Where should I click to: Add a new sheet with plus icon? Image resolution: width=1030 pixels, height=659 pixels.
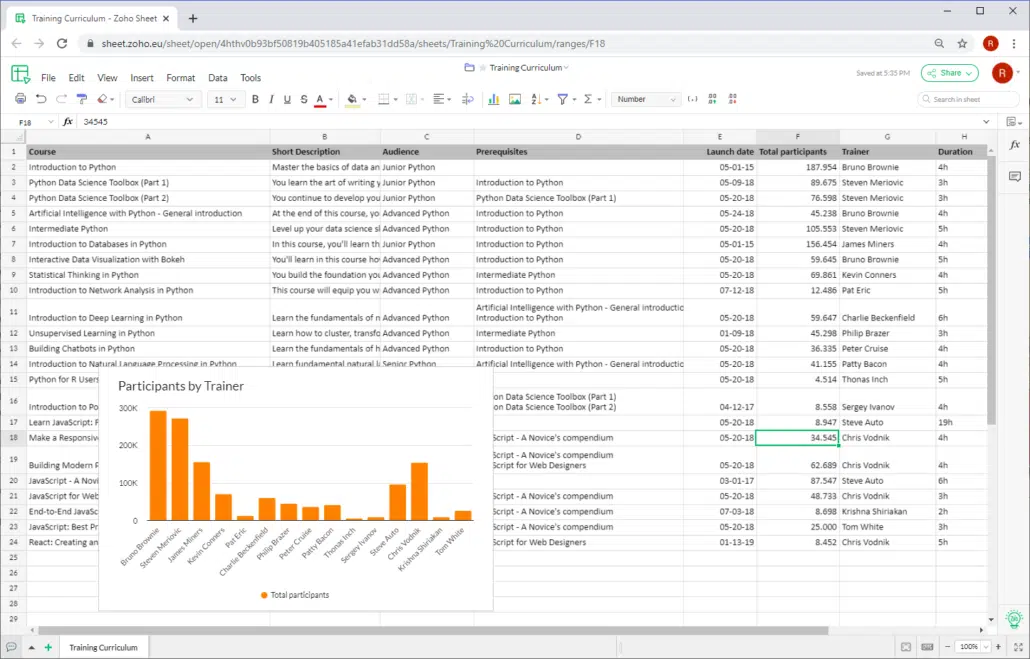click(48, 647)
